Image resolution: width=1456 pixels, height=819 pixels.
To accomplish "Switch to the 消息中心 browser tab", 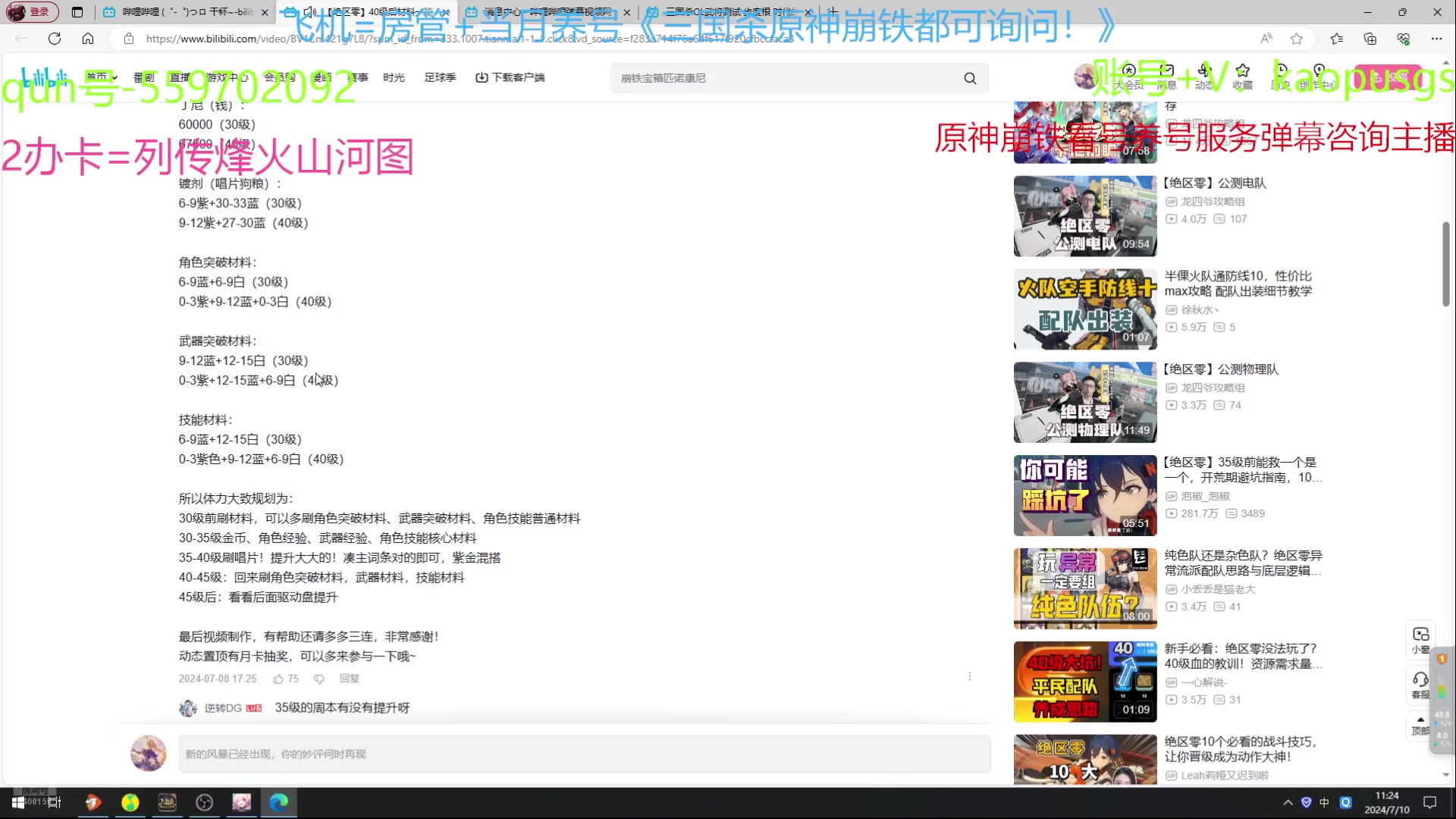I will pyautogui.click(x=548, y=12).
